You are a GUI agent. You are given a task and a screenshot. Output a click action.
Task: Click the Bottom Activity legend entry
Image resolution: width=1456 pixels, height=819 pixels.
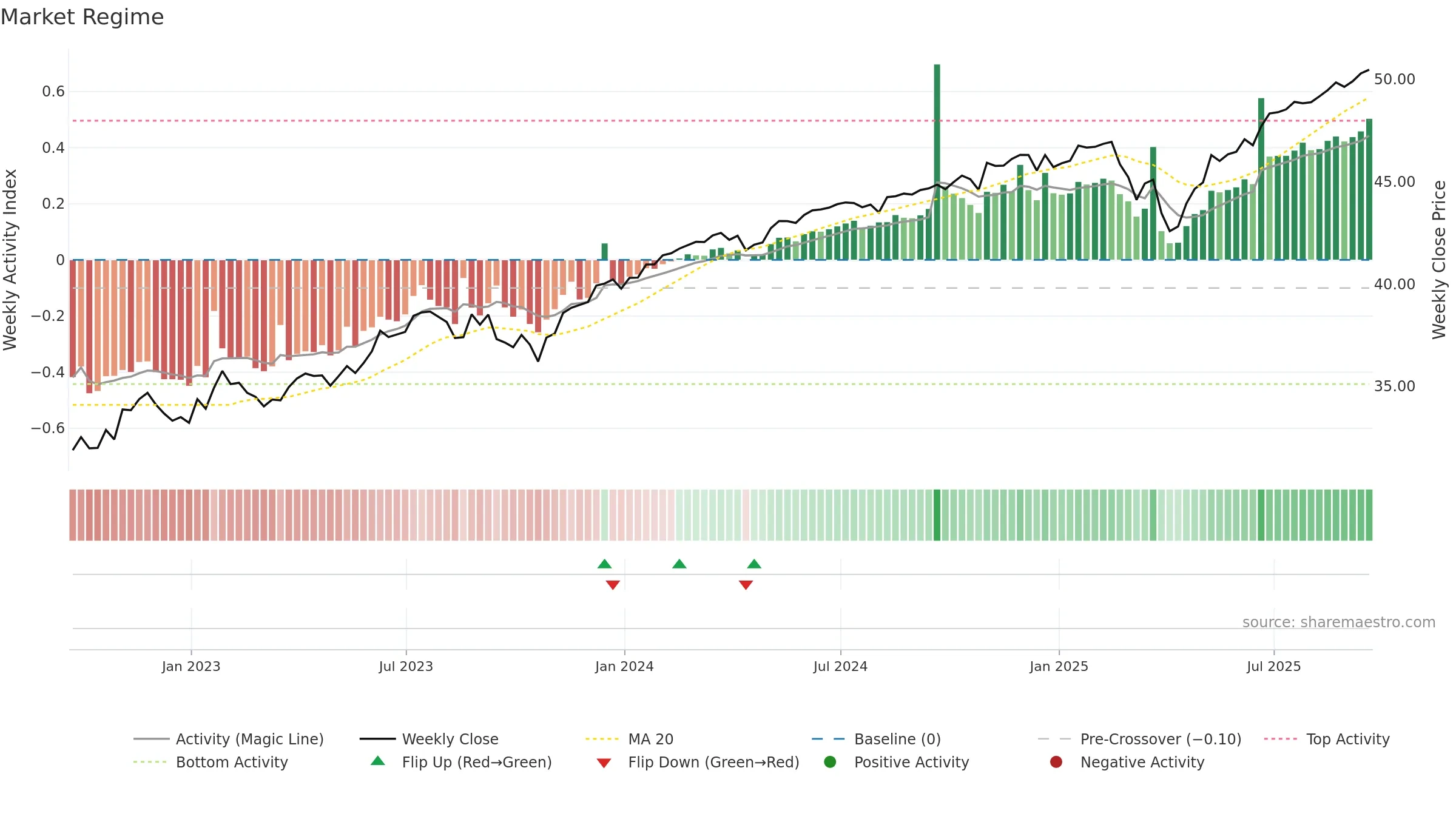point(211,762)
